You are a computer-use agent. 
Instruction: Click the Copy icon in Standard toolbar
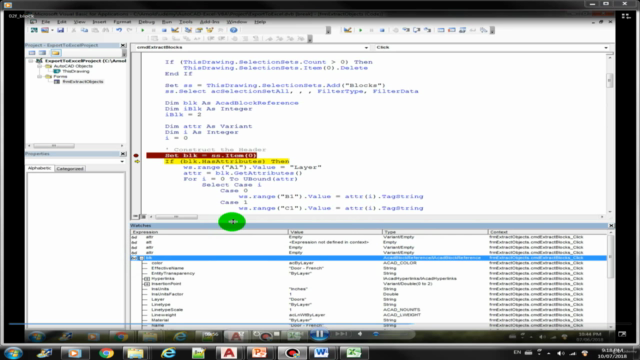click(84, 30)
